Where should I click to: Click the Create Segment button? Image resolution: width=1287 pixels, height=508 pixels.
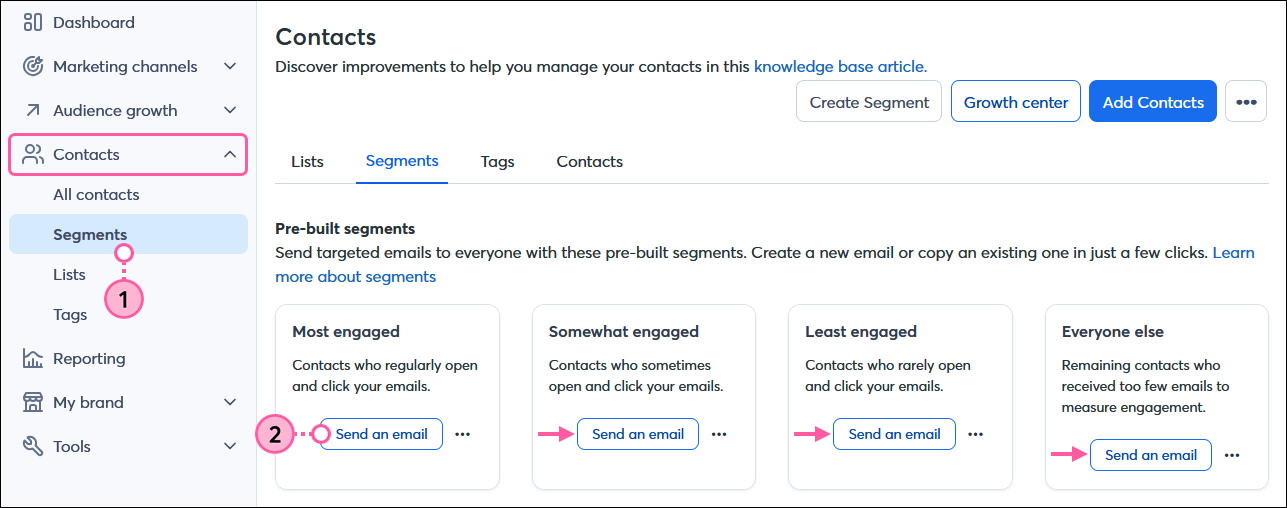(869, 102)
